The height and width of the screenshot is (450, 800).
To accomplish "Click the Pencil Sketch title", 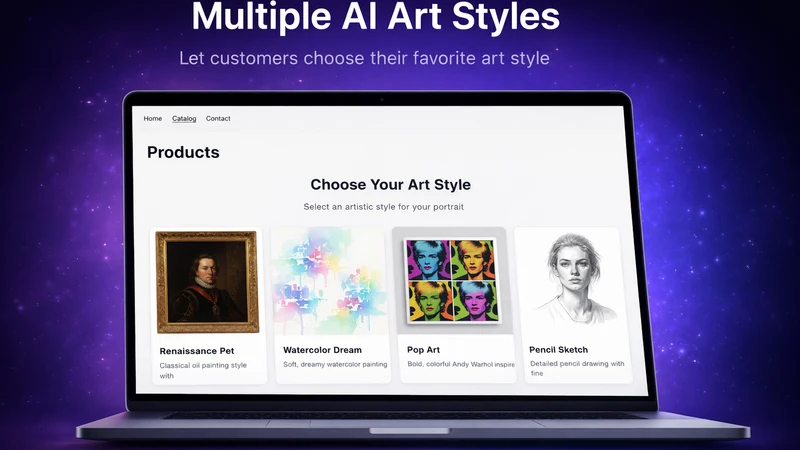I will 559,349.
